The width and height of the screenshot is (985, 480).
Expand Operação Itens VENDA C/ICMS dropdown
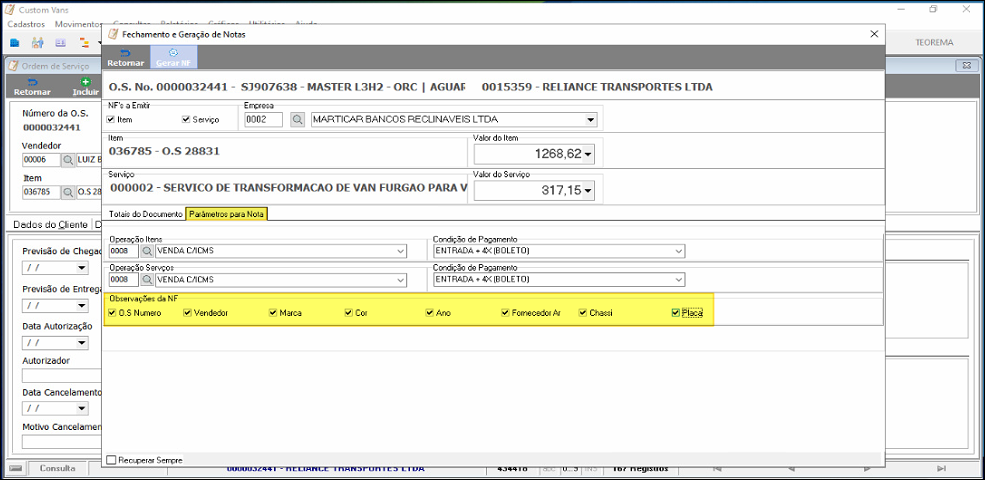pyautogui.click(x=400, y=251)
